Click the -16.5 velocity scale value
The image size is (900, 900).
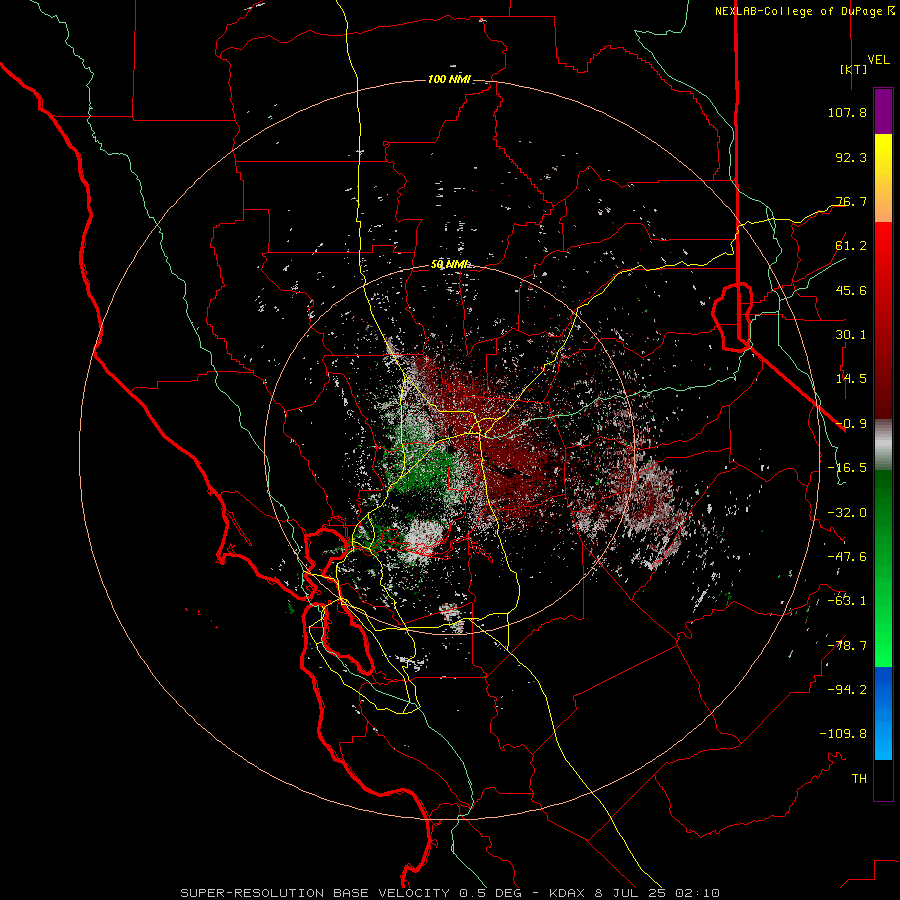point(847,468)
